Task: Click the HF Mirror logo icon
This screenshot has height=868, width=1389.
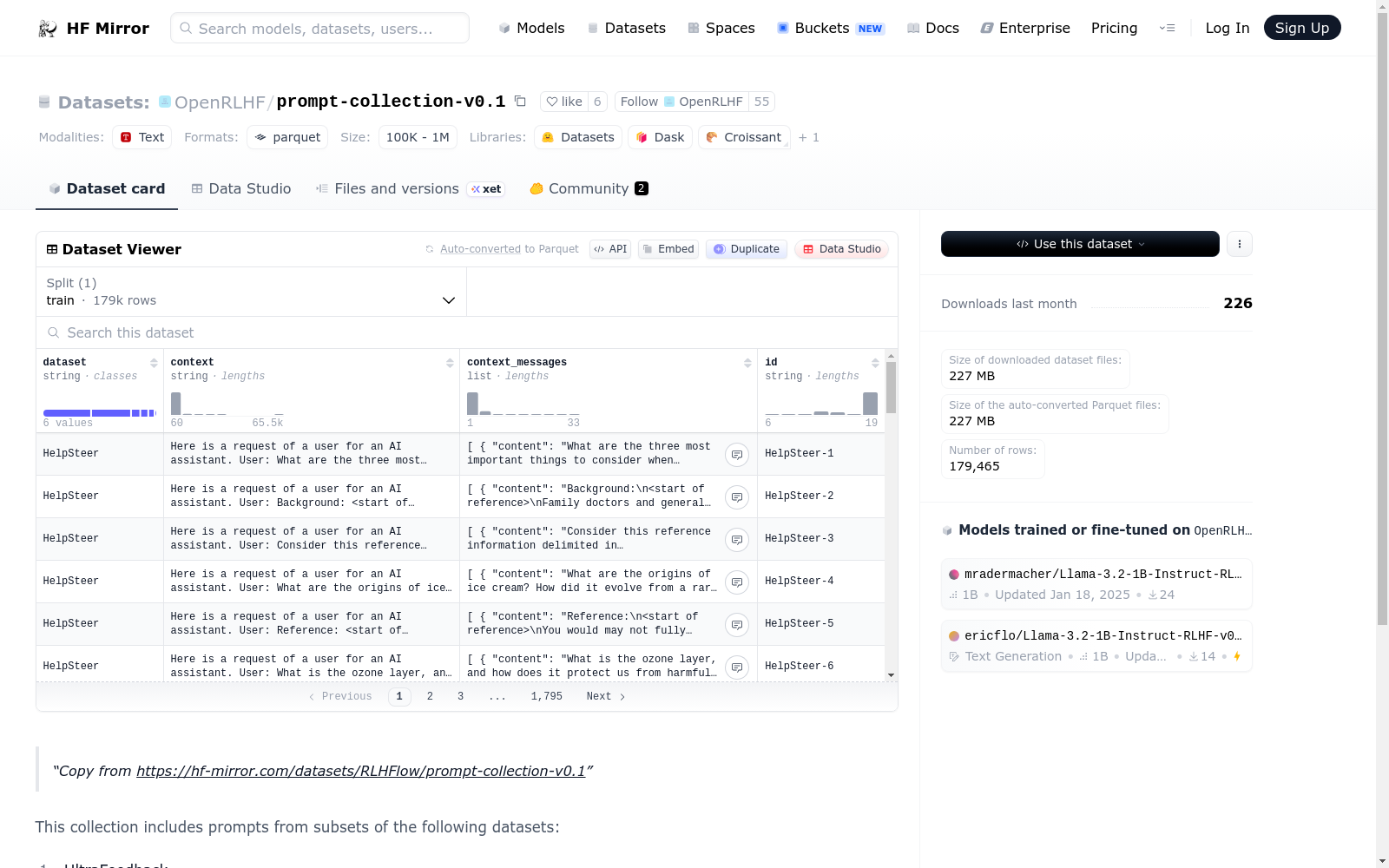Action: (x=48, y=29)
